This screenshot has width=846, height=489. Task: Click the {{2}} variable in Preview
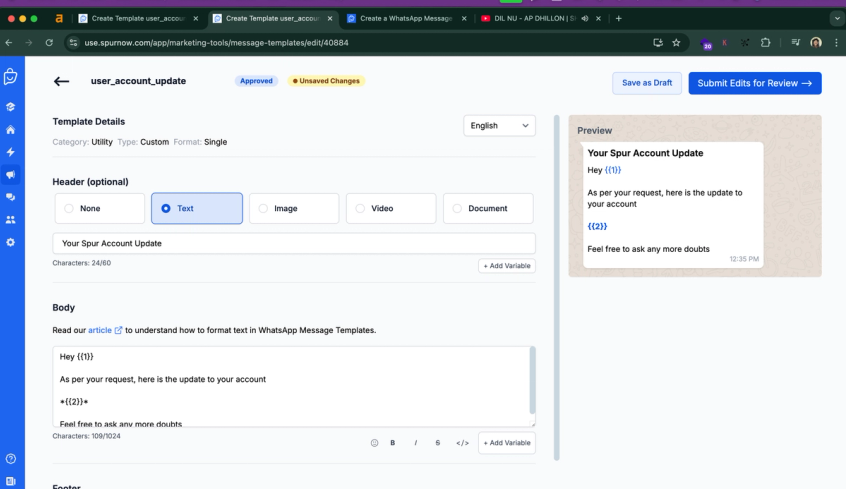[597, 226]
